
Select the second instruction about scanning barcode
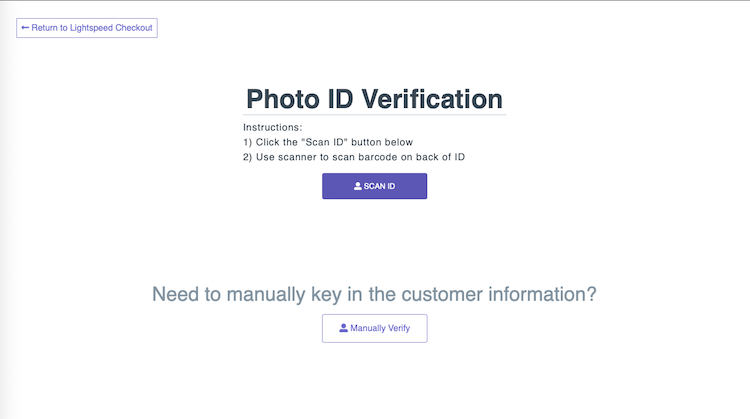pyautogui.click(x=354, y=157)
